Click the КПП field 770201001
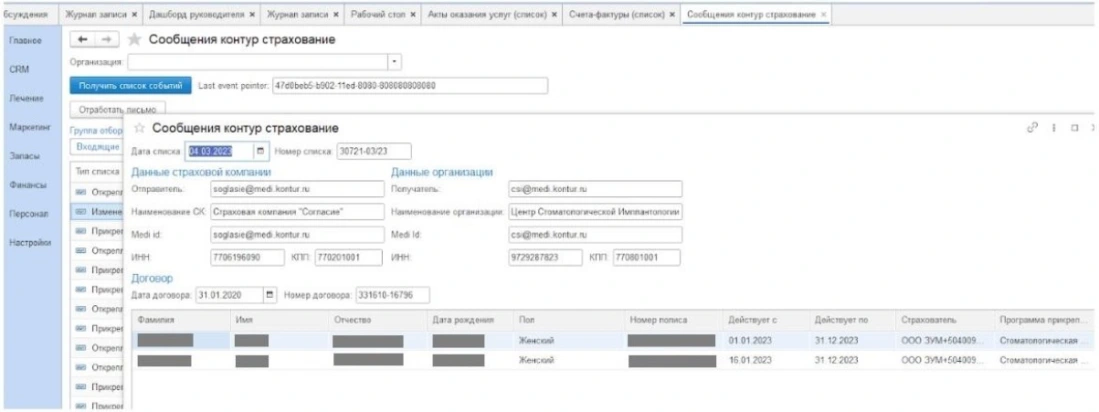Image resolution: width=1099 pixels, height=412 pixels. 348,257
